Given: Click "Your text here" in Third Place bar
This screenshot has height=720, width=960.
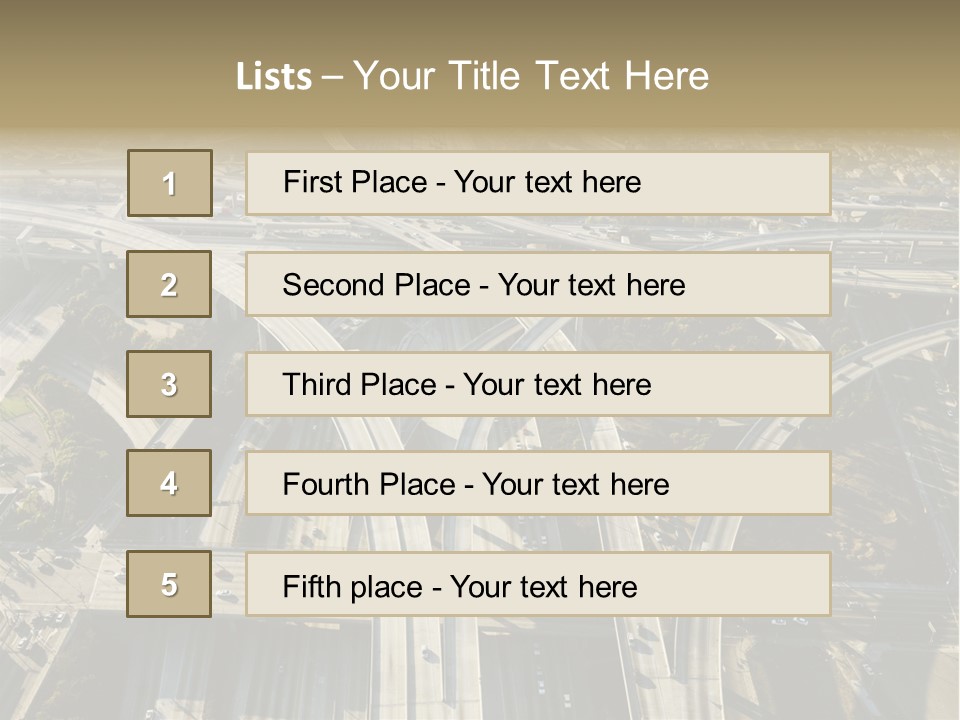Looking at the screenshot, I should (557, 385).
